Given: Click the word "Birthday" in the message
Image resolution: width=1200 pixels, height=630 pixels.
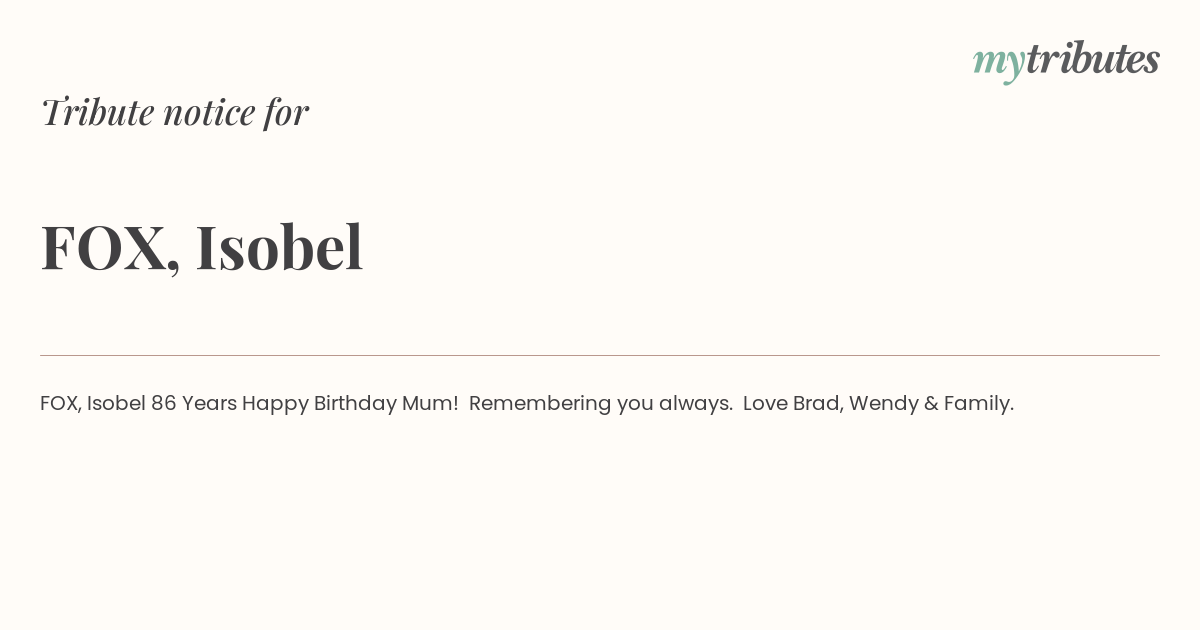Looking at the screenshot, I should pos(355,404).
